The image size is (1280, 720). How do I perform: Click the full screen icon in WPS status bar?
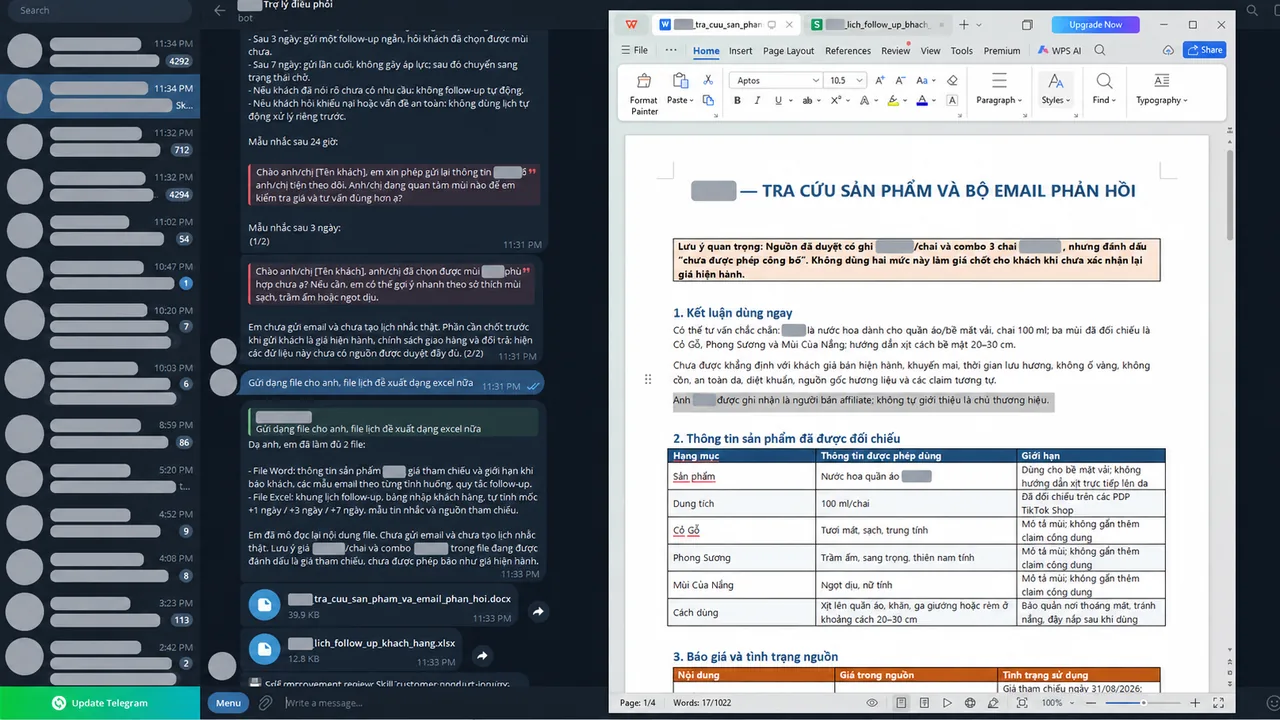[1218, 703]
